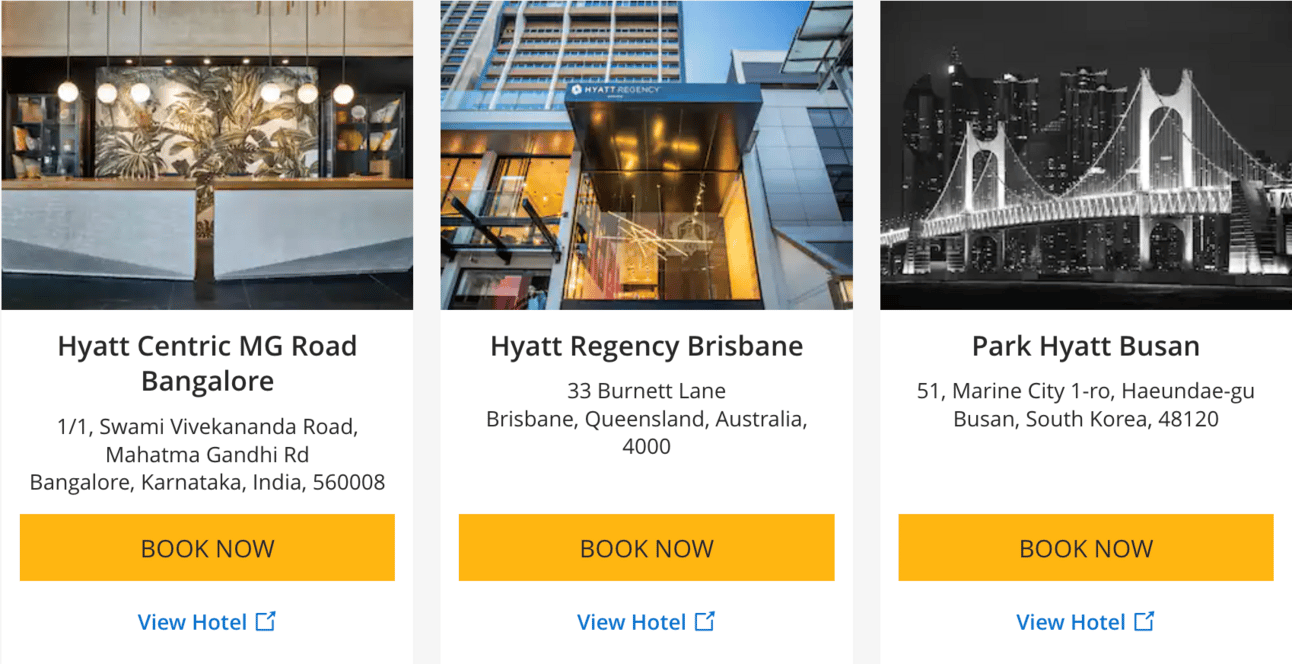Select the Busan night bridge photo
Viewport: 1292px width, 664px height.
(1086, 155)
